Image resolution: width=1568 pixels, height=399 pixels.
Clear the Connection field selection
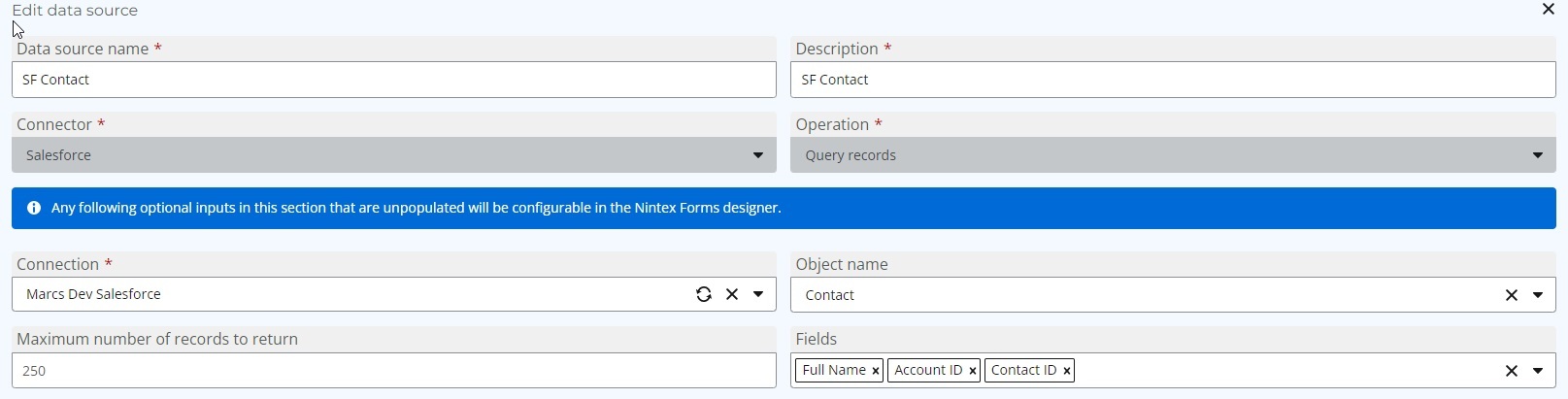732,294
